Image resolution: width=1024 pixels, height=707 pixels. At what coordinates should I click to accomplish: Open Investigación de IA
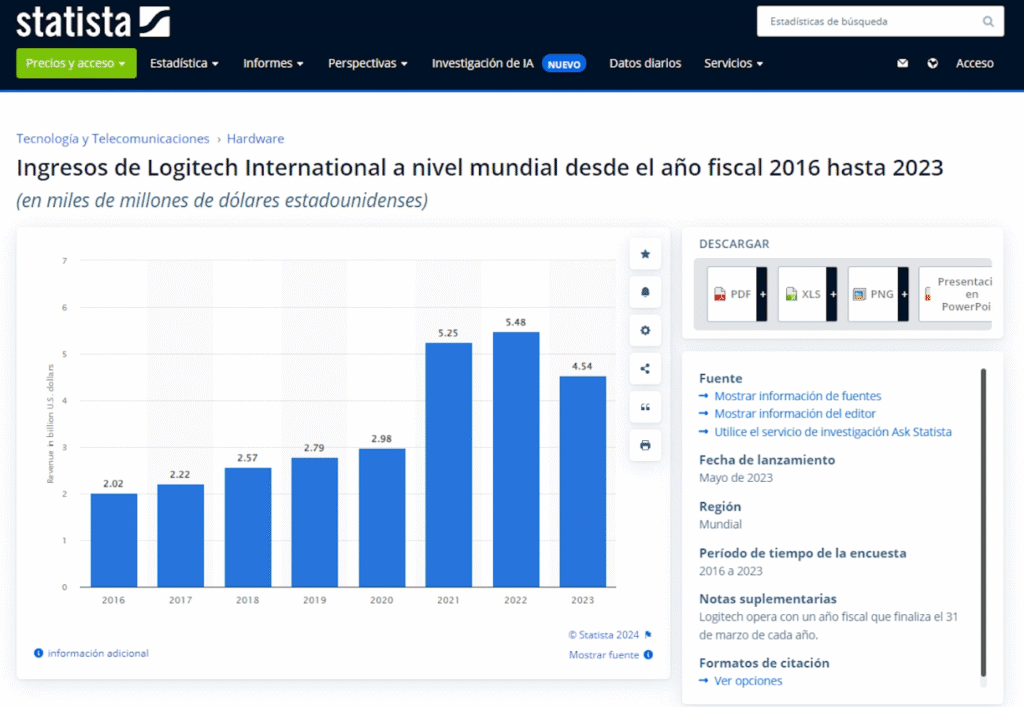[x=482, y=63]
